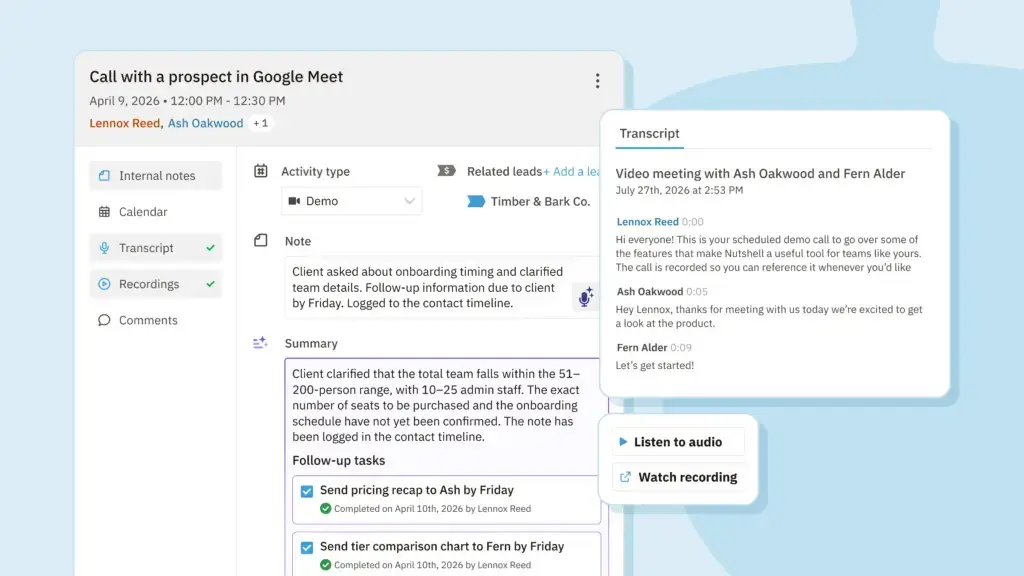This screenshot has width=1024, height=576.
Task: Open the Calendar section
Action: 155,212
